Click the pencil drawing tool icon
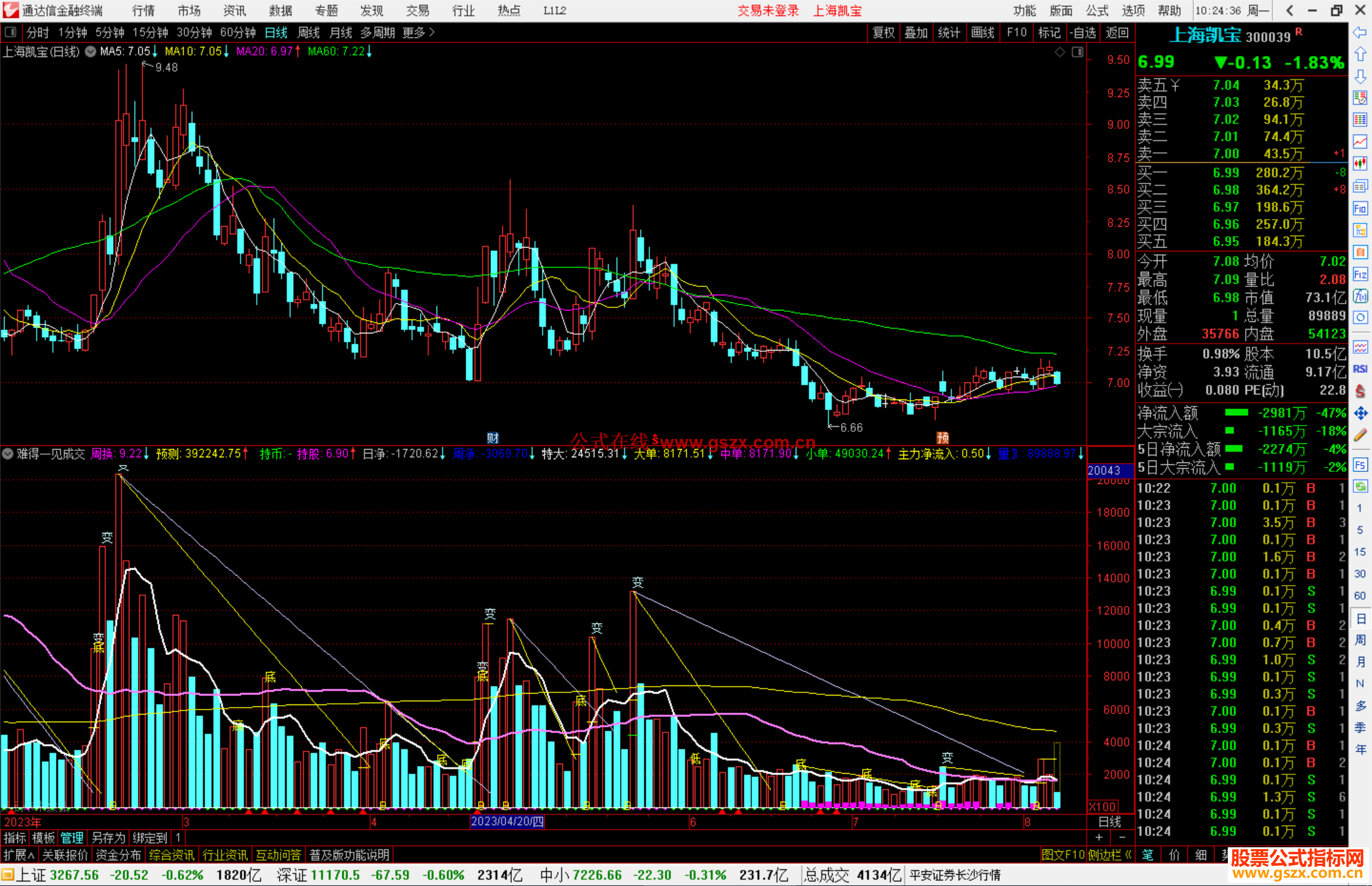Screen dimensions: 1372x886 pos(1360,435)
